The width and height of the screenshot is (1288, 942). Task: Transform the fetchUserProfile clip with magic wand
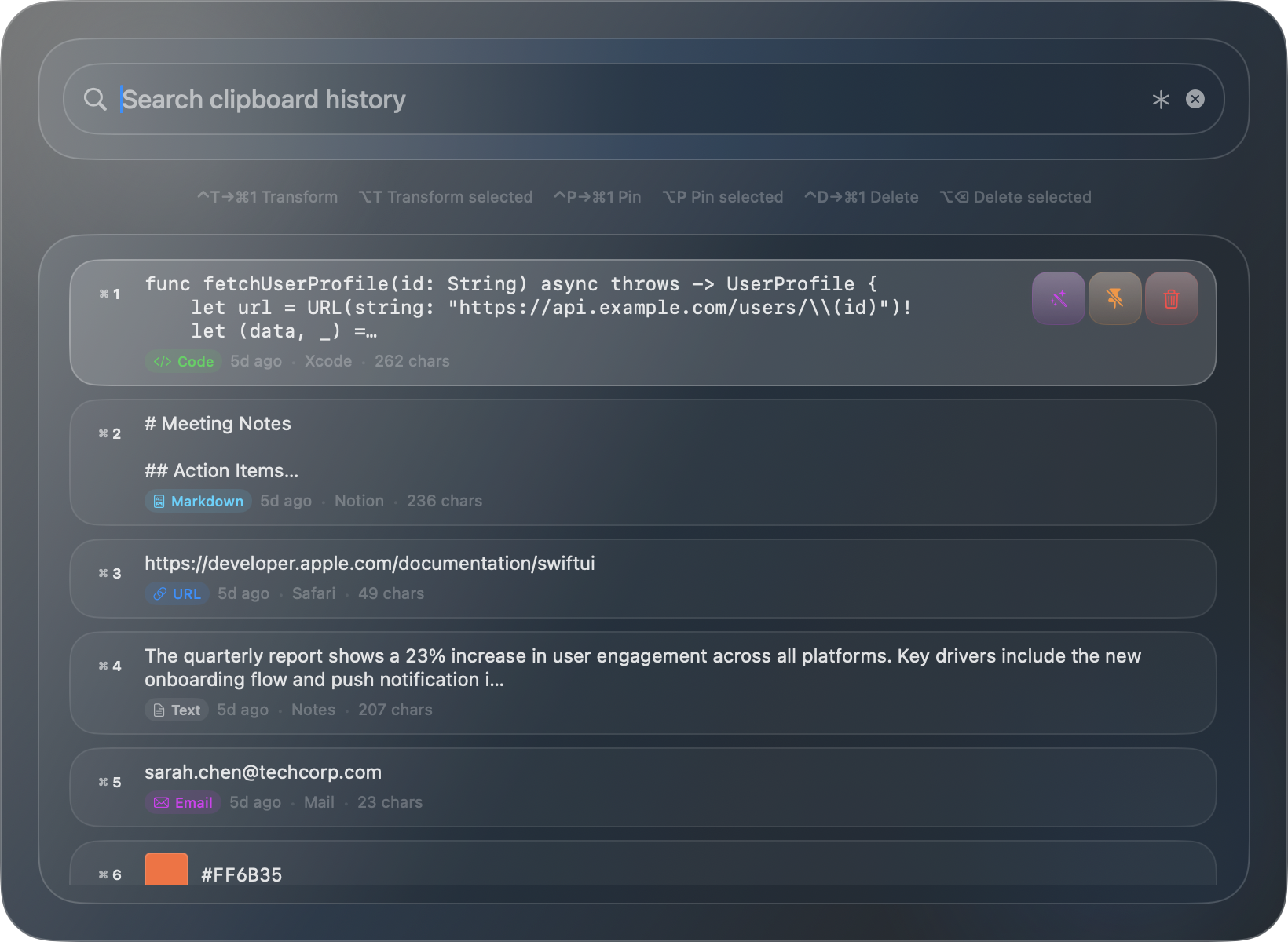click(1059, 298)
